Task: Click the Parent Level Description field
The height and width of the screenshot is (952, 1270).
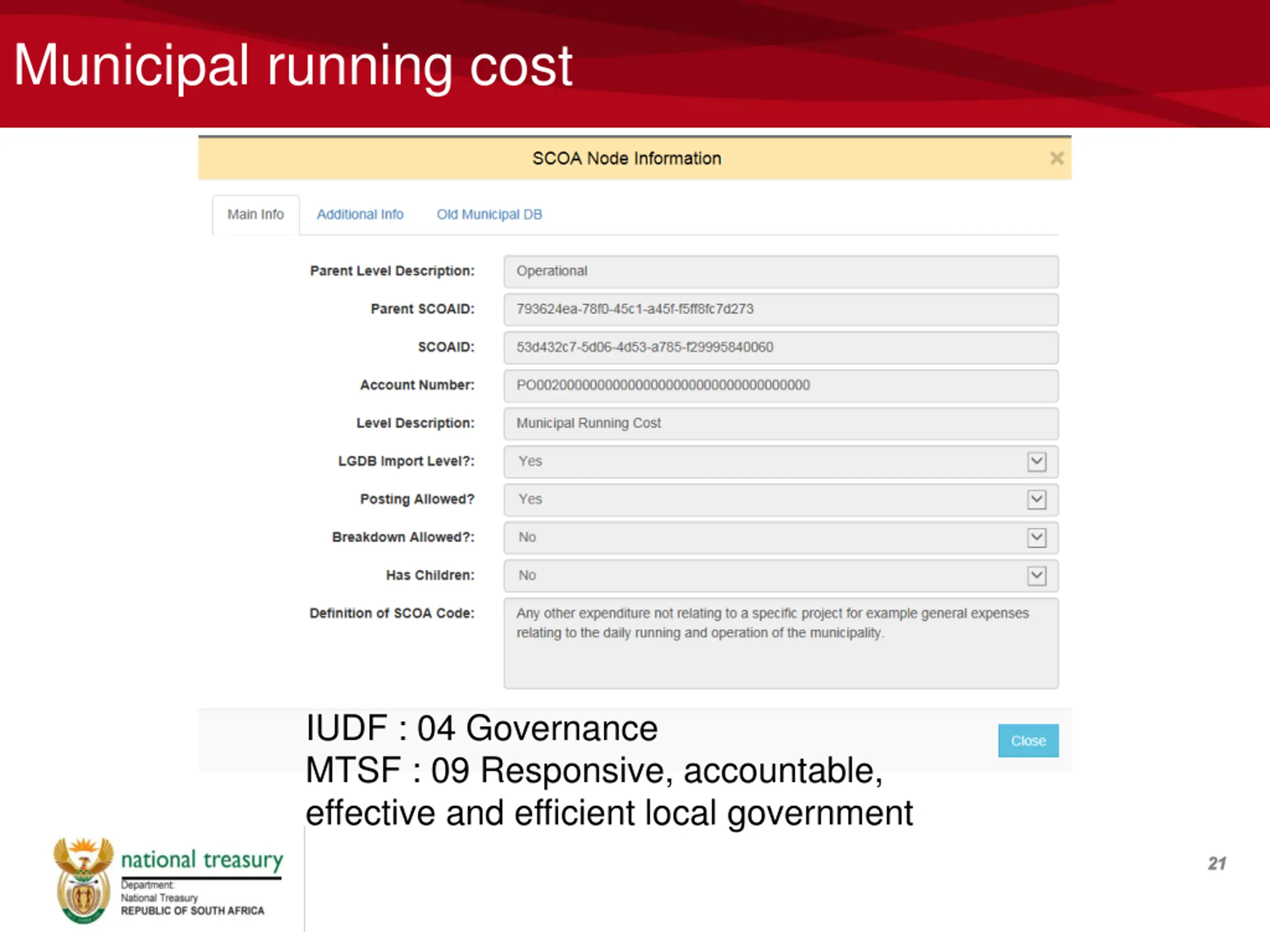Action: point(781,271)
